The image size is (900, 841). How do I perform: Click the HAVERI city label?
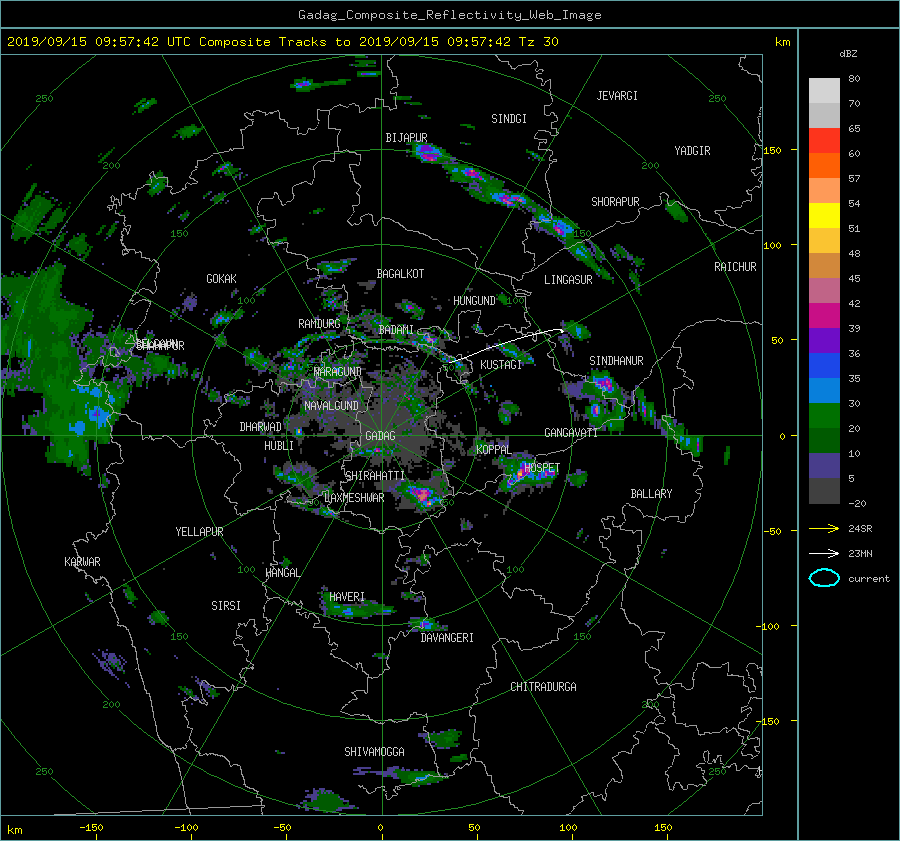pyautogui.click(x=347, y=597)
